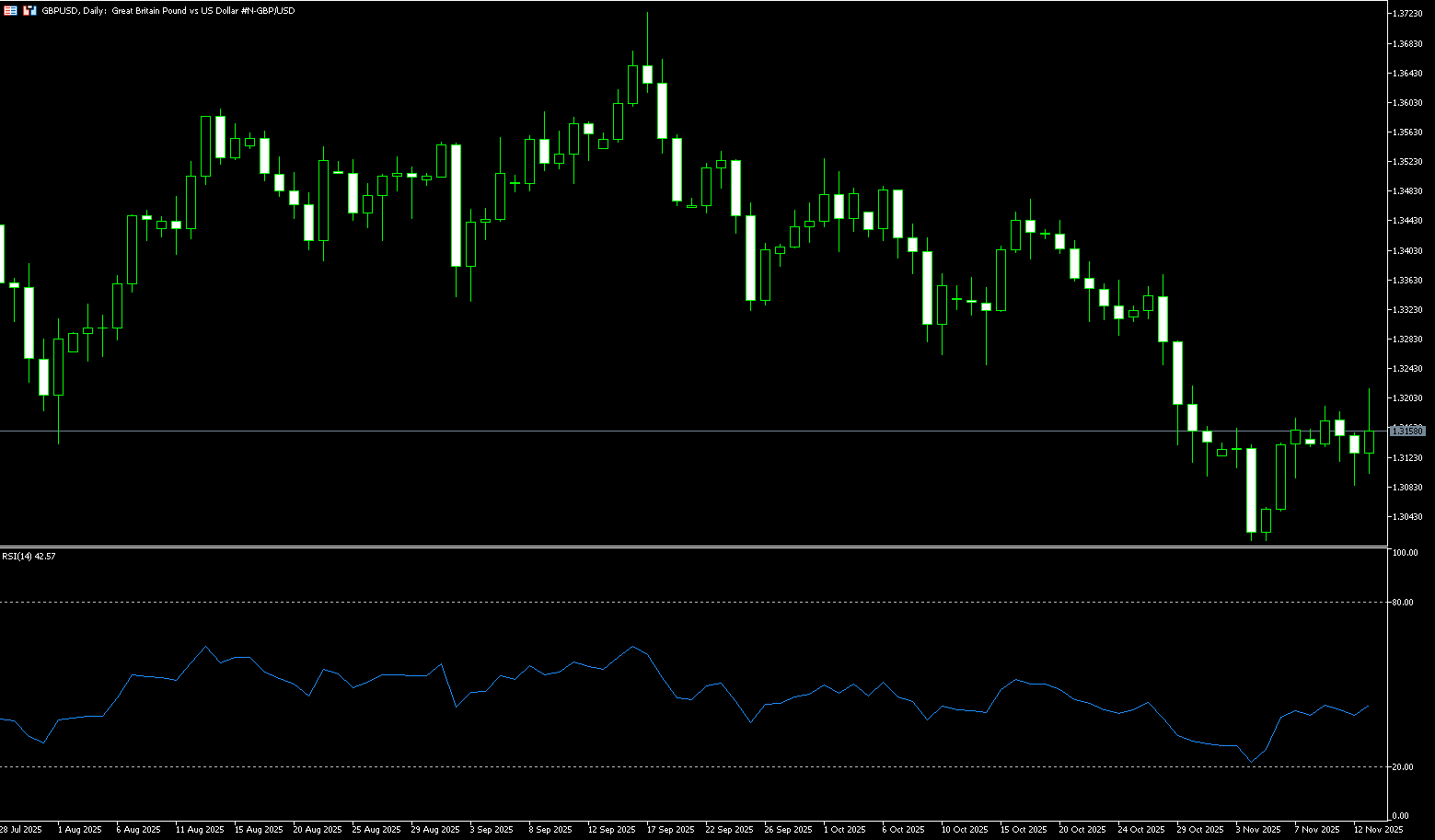This screenshot has height=840, width=1435.
Task: Click the 3 Nov 2025 date label
Action: pos(1257,830)
